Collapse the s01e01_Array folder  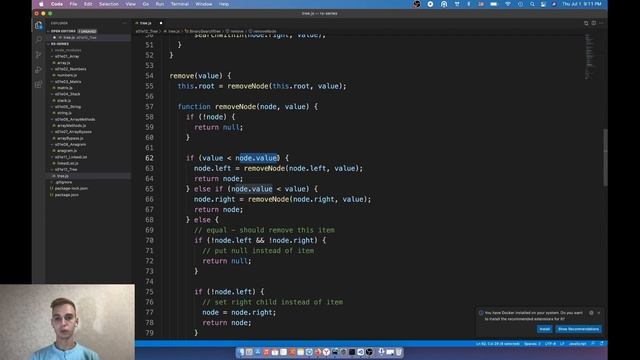[x=67, y=56]
